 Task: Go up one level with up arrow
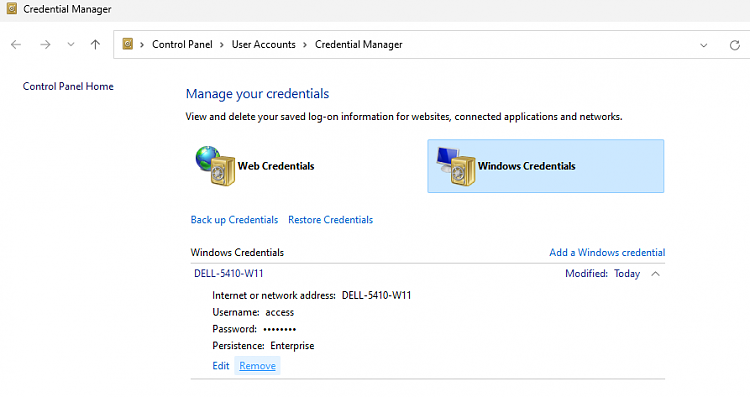coord(95,44)
